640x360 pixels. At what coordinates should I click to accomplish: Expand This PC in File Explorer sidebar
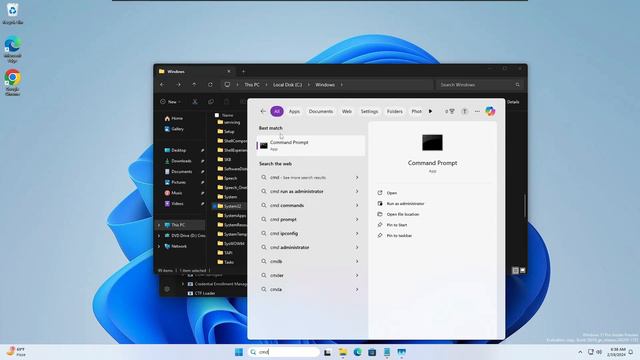pyautogui.click(x=159, y=225)
